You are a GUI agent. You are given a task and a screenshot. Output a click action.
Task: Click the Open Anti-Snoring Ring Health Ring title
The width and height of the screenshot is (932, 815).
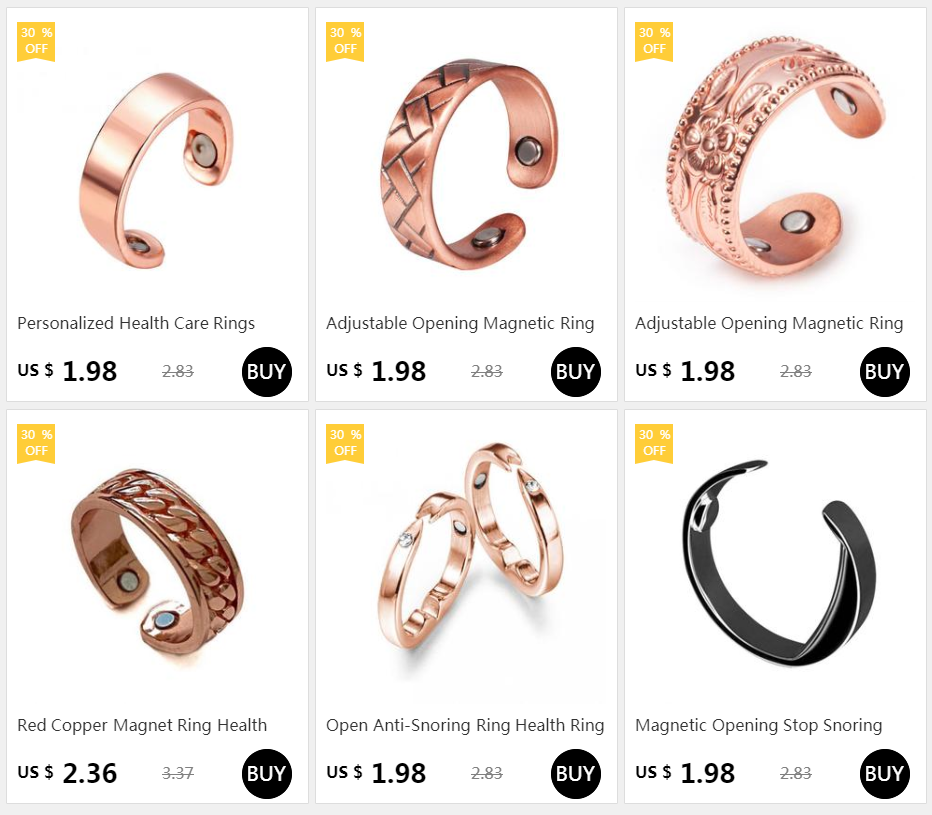coord(465,725)
